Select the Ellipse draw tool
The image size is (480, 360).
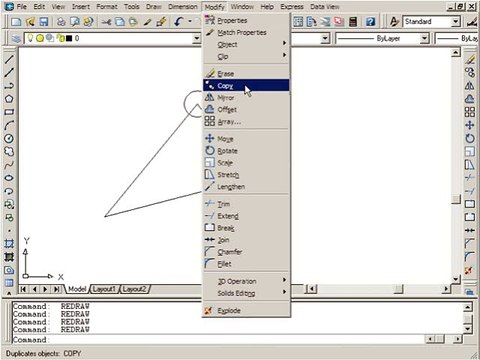[9, 178]
